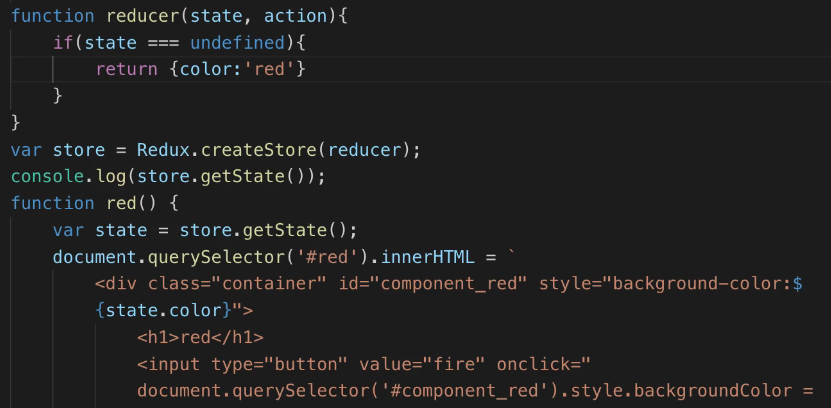This screenshot has width=831, height=408.
Task: Click the '<h1>red</h1>' line
Action: tap(200, 338)
